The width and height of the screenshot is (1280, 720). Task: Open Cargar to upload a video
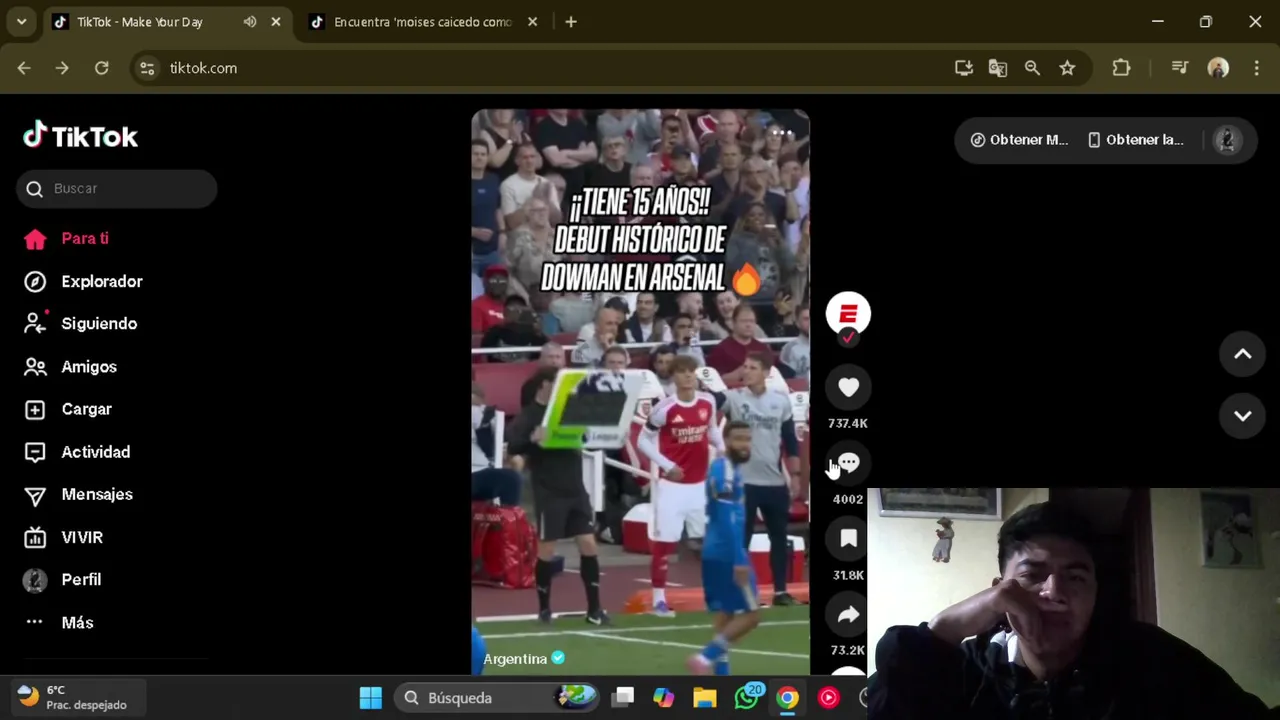coord(67,410)
